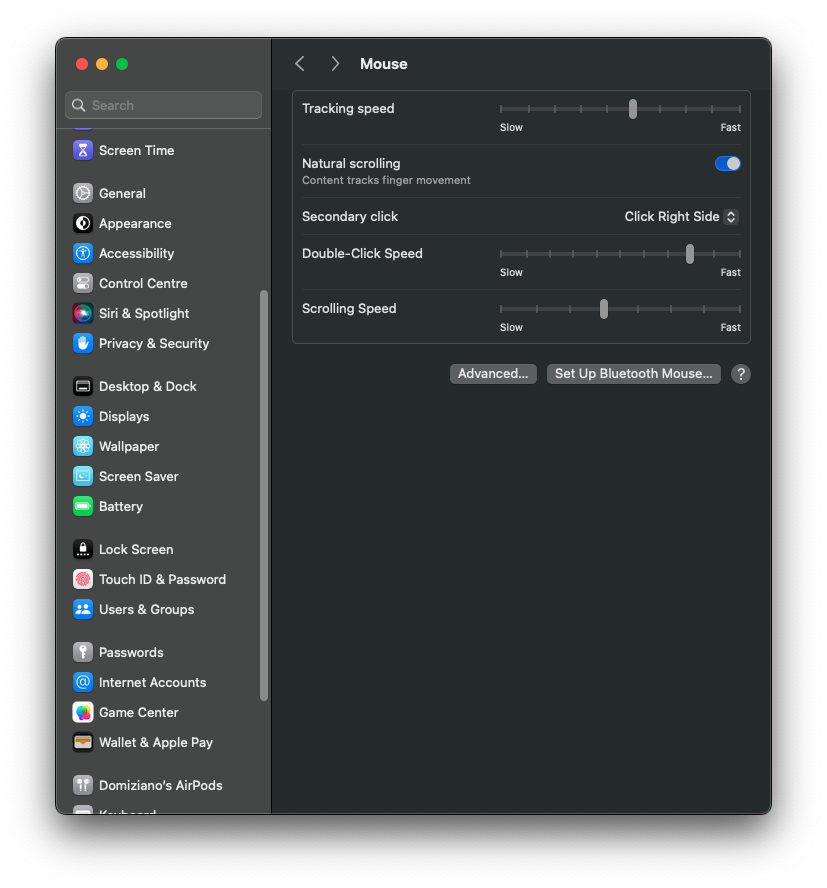The height and width of the screenshot is (888, 827).
Task: Open Privacy & Security hand icon
Action: coord(83,344)
